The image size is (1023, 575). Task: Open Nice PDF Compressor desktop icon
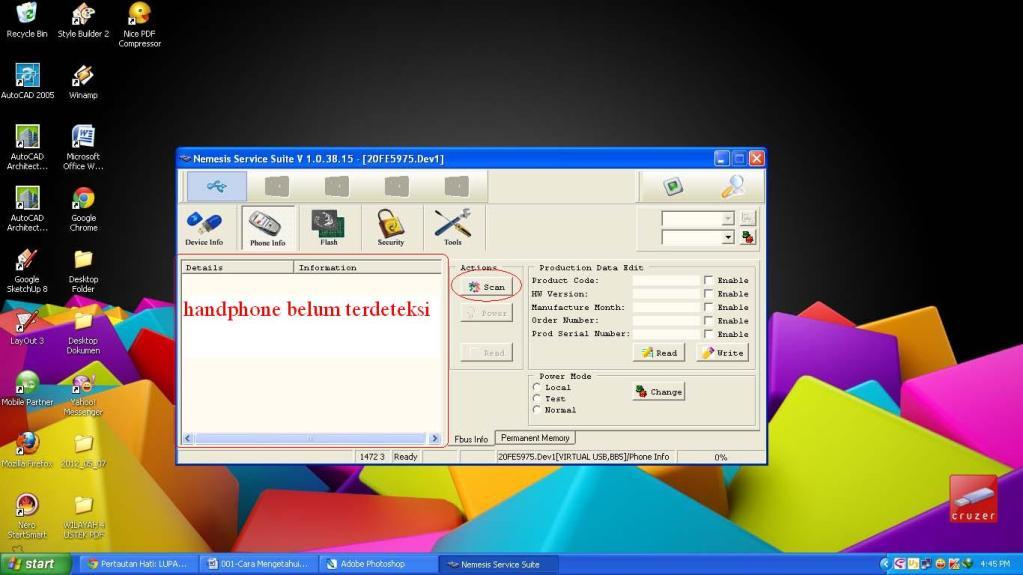[139, 25]
